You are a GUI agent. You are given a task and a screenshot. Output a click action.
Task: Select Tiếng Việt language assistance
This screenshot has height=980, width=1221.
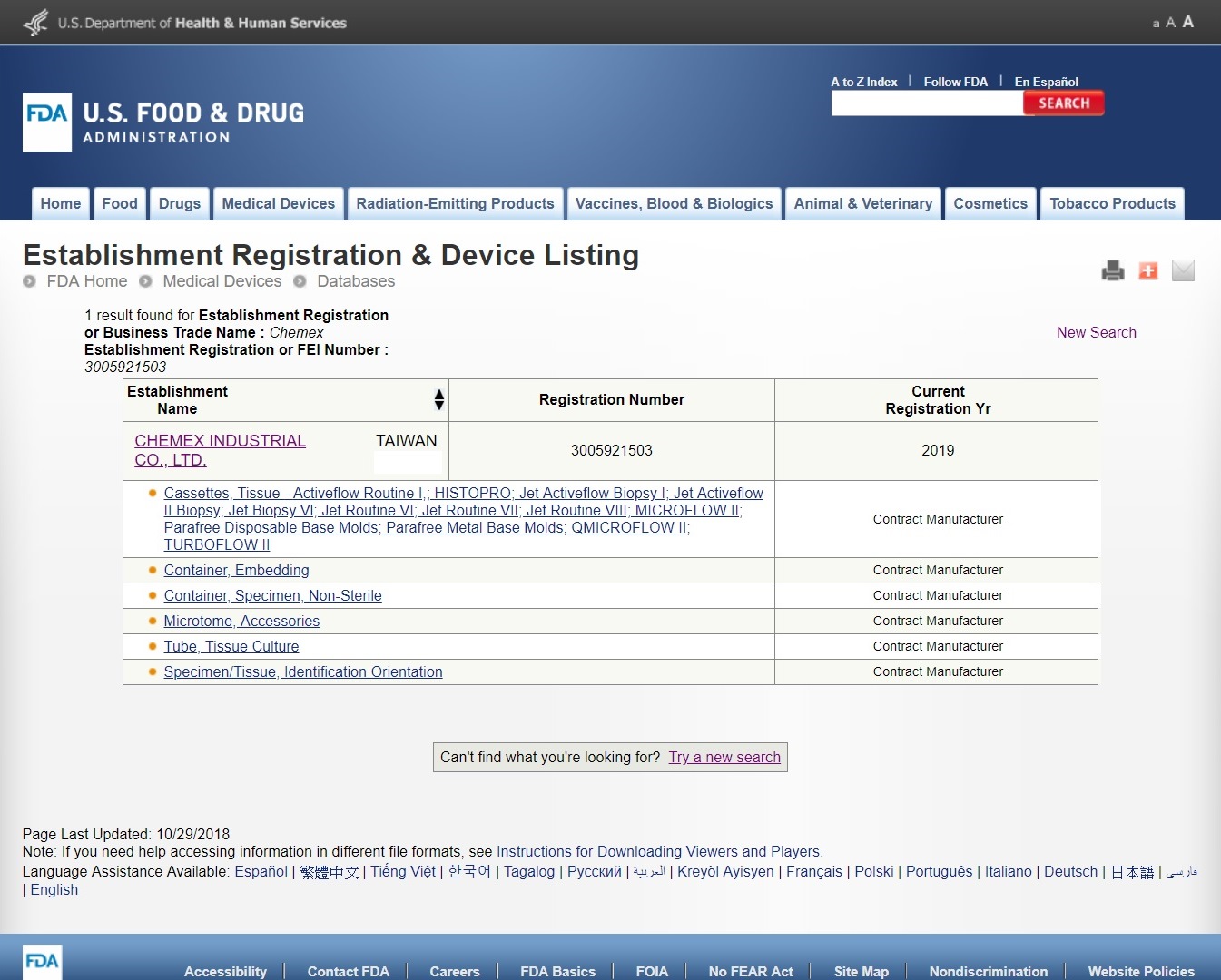click(403, 872)
